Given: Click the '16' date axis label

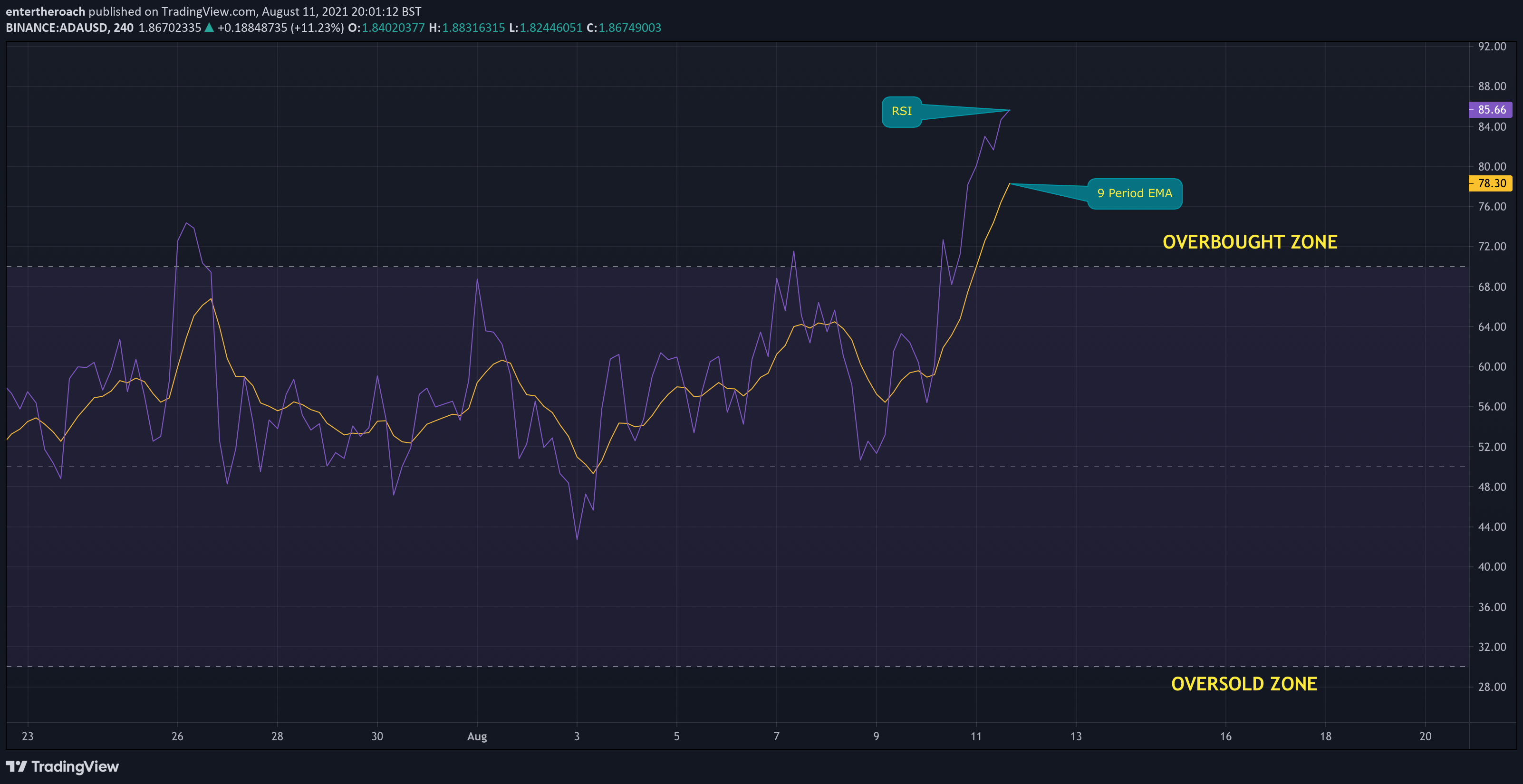Looking at the screenshot, I should tap(1225, 736).
